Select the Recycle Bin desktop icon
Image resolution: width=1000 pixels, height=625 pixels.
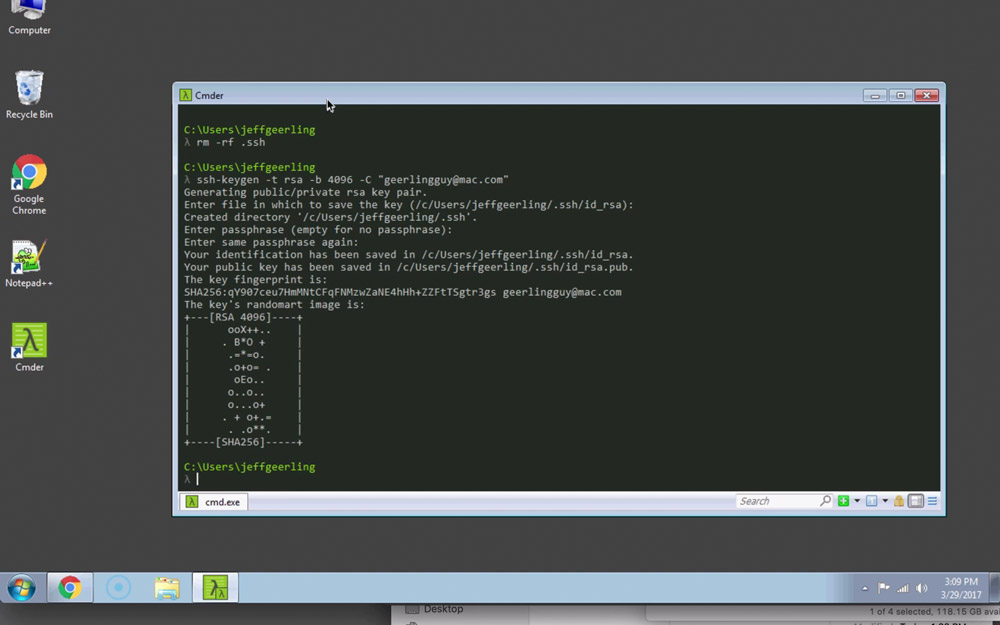click(29, 94)
